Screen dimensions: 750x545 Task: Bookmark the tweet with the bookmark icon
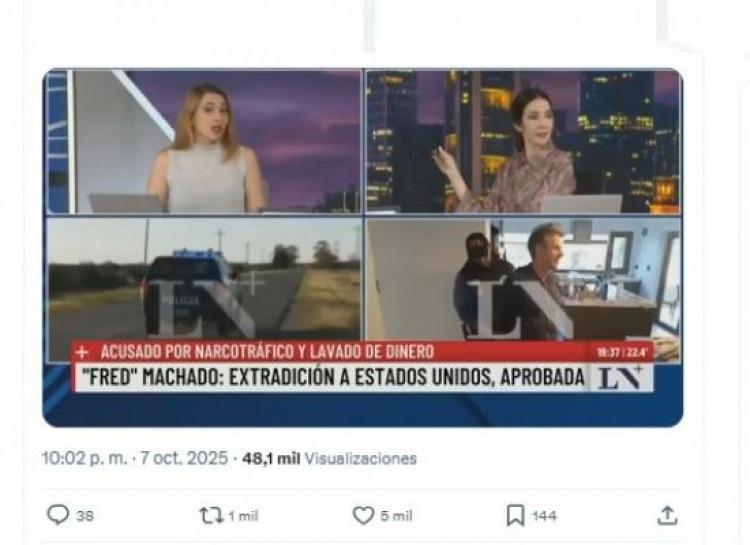click(516, 516)
